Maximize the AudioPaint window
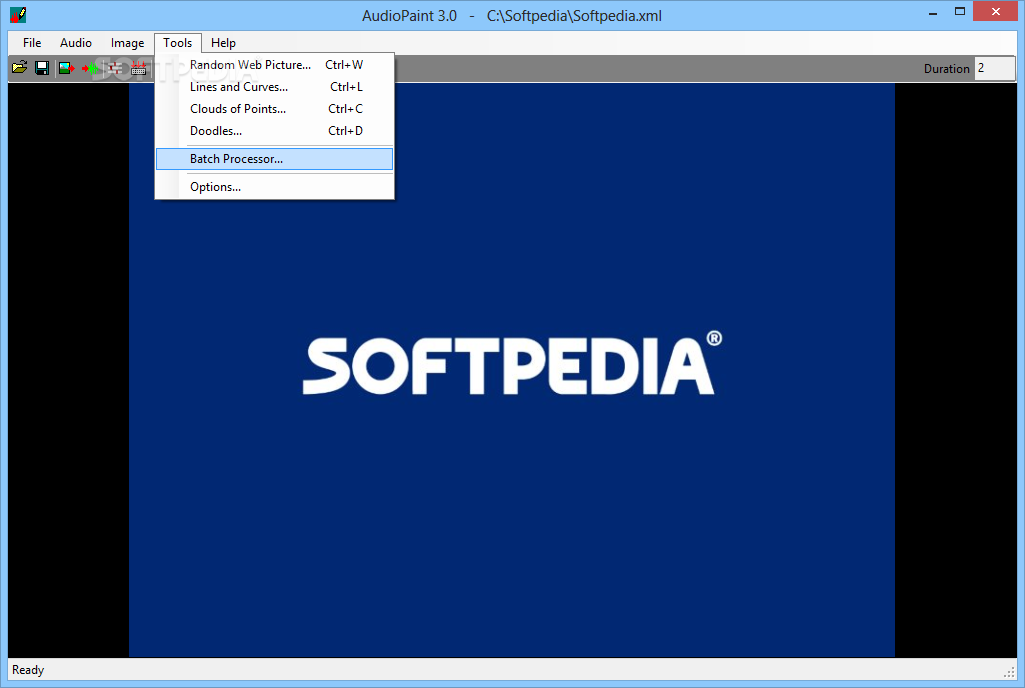Screen dimensions: 1025x688 [x=960, y=12]
